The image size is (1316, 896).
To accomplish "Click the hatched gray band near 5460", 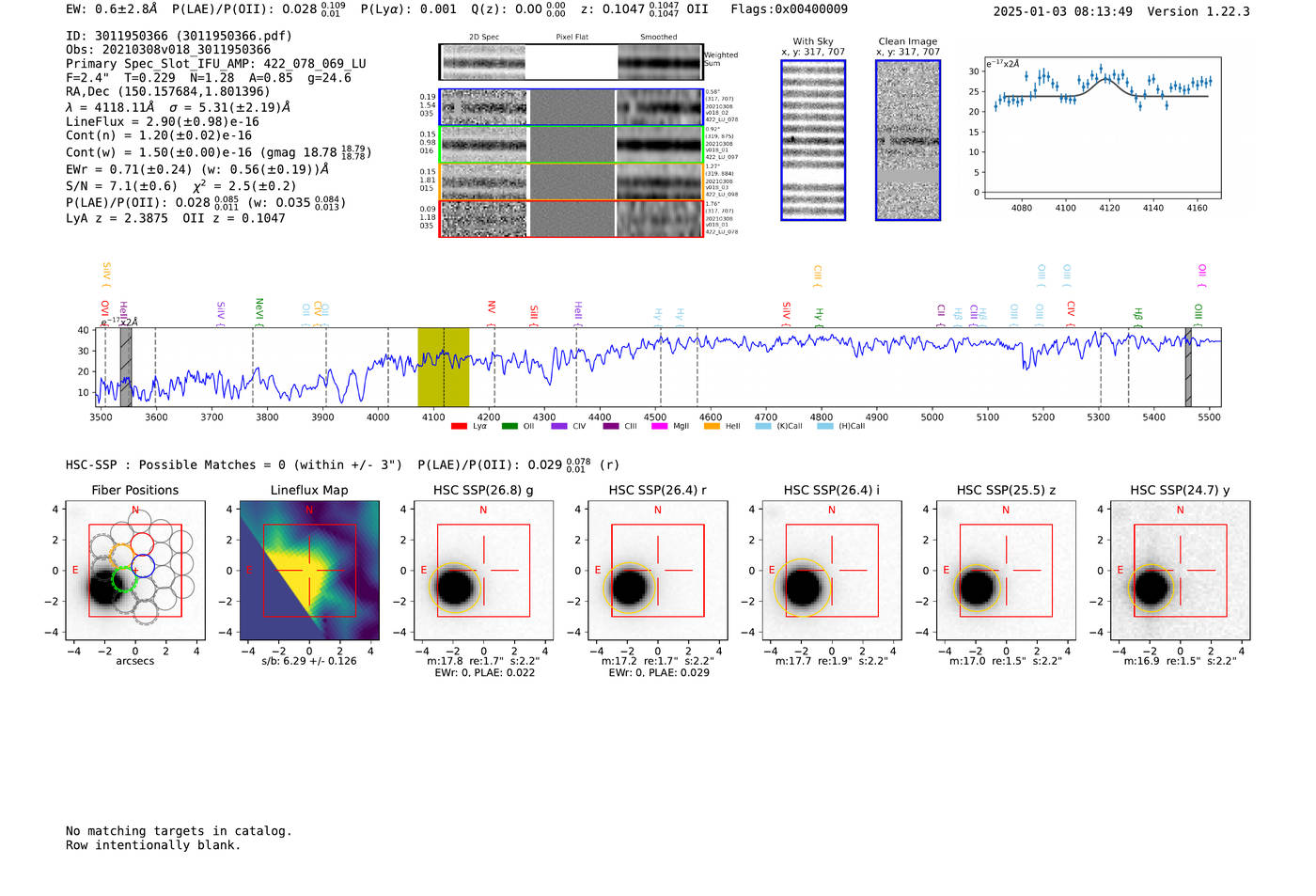I will tap(1188, 367).
